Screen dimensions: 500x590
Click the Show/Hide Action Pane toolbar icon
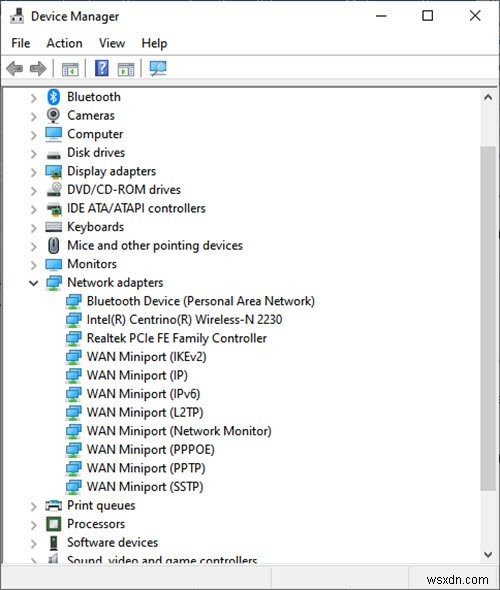pyautogui.click(x=126, y=69)
